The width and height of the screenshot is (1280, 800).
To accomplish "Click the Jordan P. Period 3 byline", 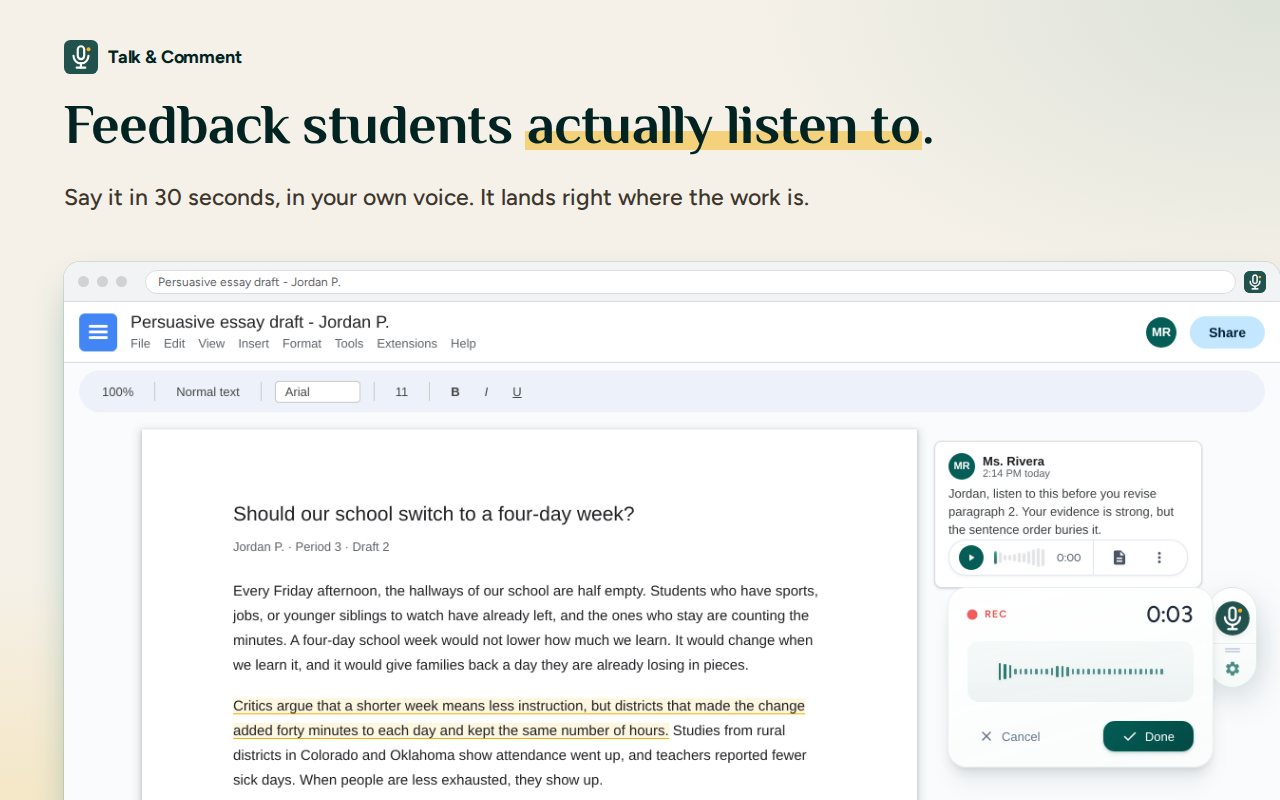I will click(x=311, y=547).
